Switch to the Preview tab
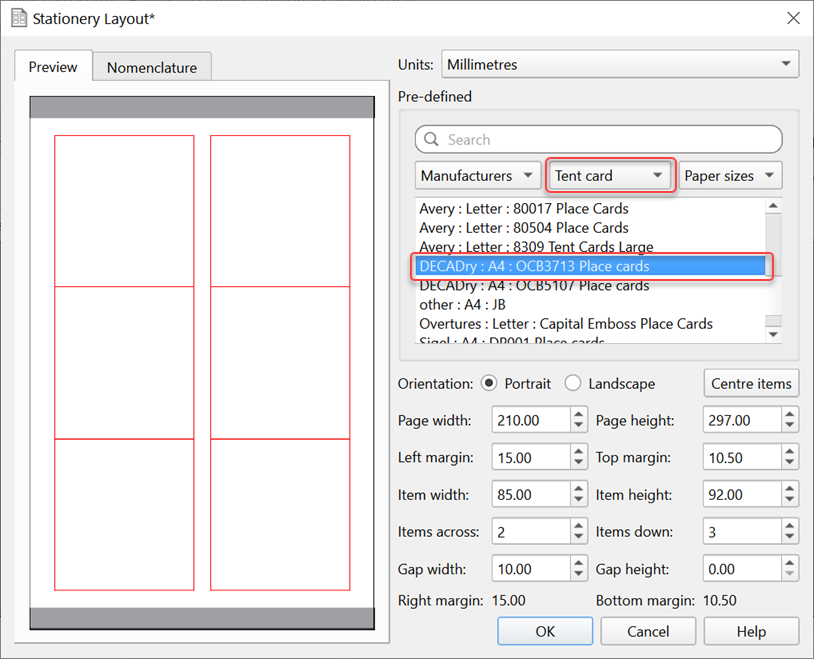The height and width of the screenshot is (659, 814). coord(53,67)
